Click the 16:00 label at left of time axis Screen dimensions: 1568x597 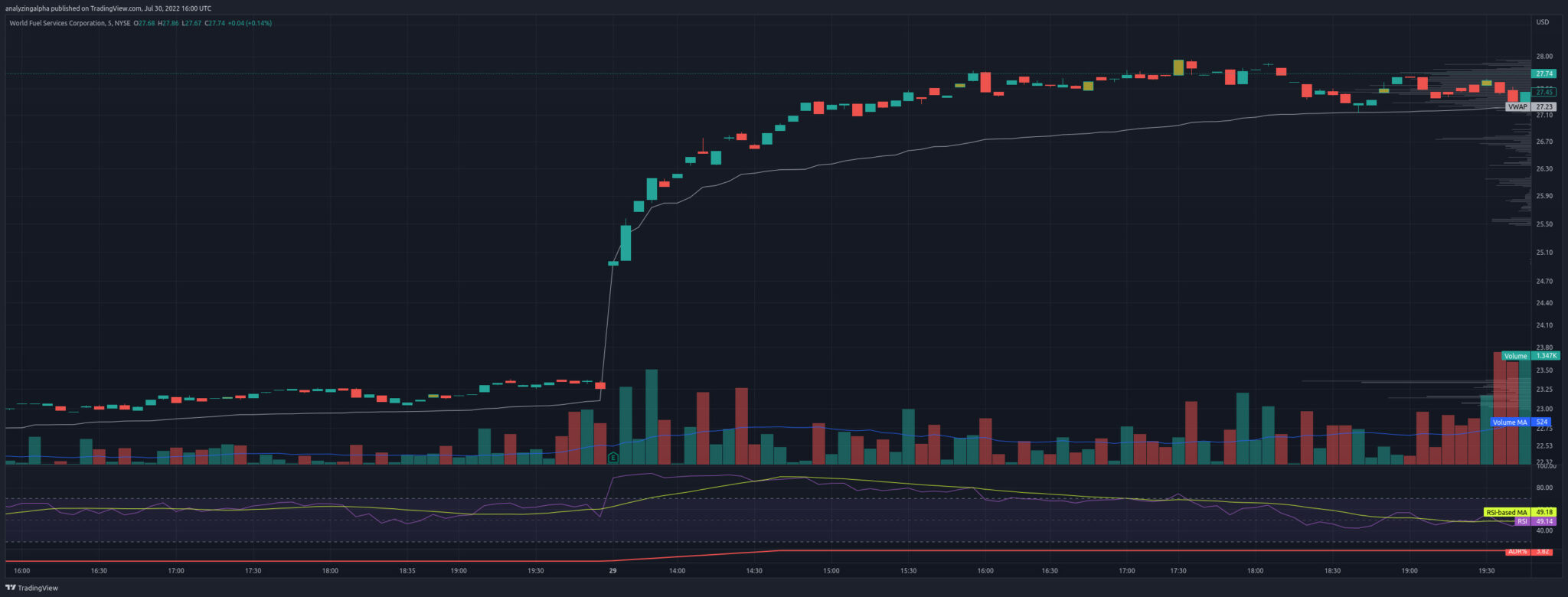(22, 571)
